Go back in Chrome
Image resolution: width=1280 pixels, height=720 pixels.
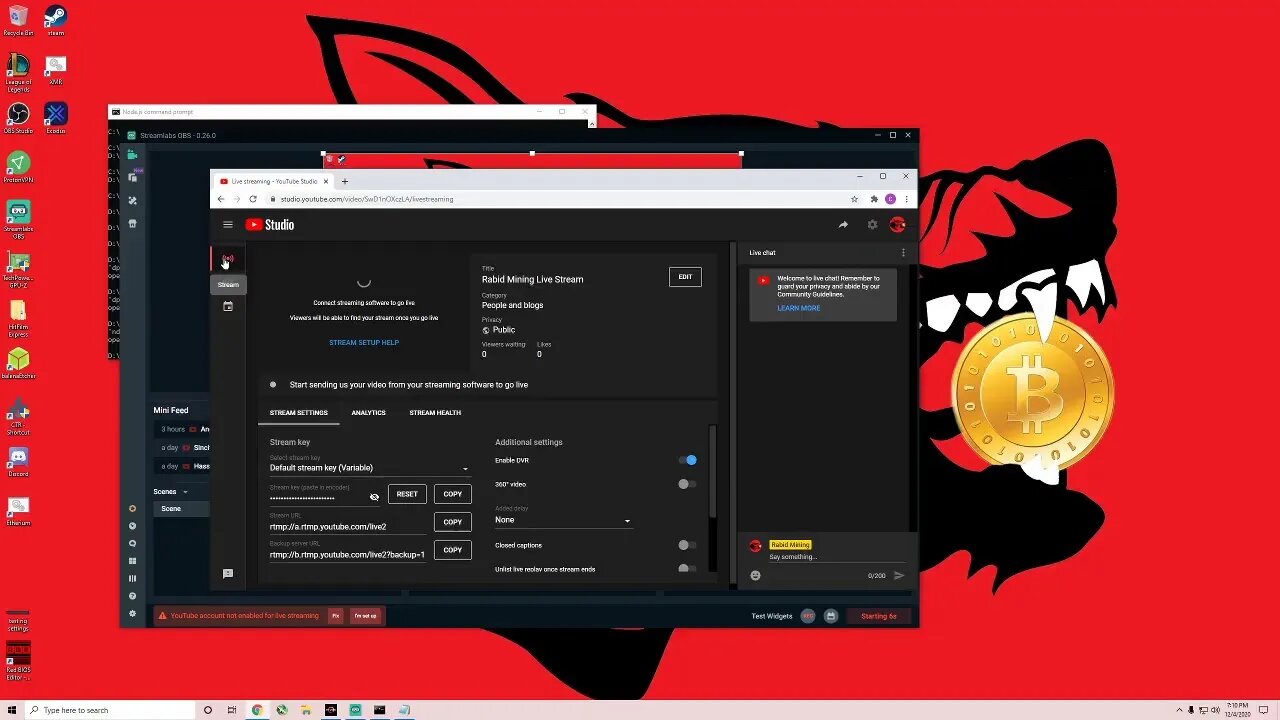tap(221, 199)
